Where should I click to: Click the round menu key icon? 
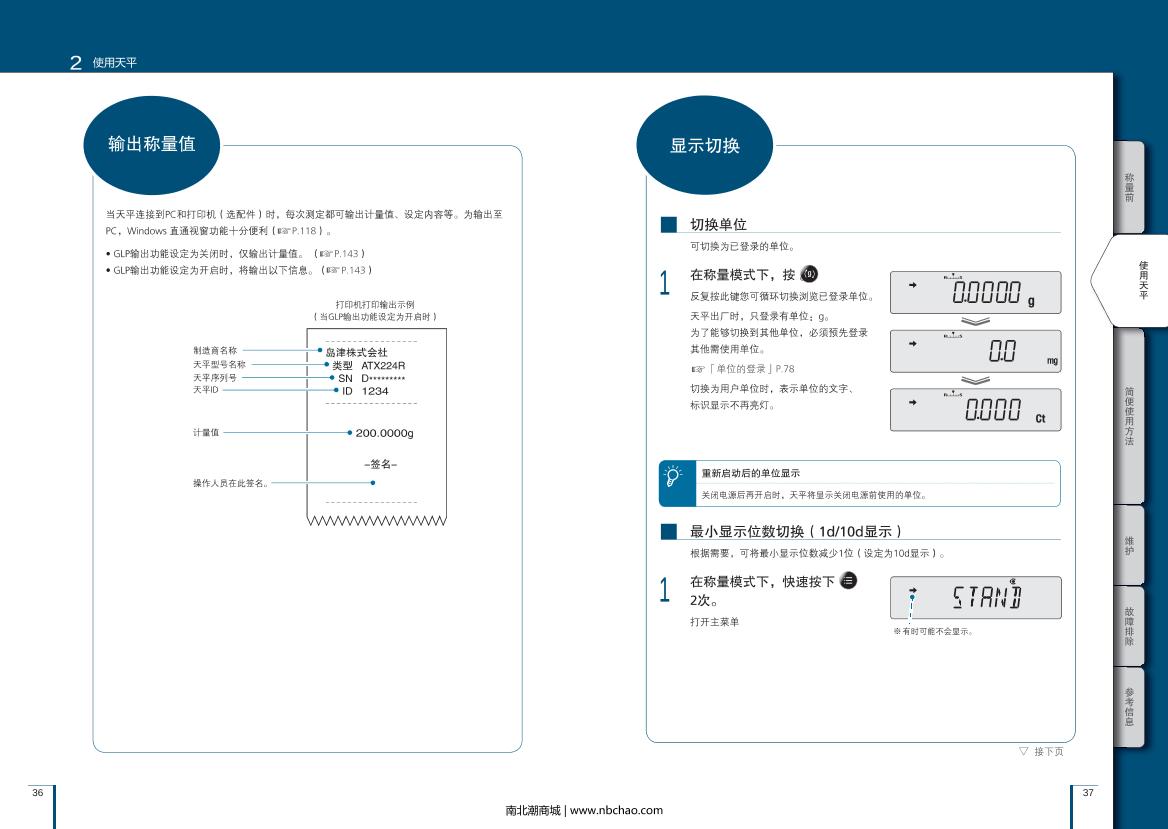(849, 581)
